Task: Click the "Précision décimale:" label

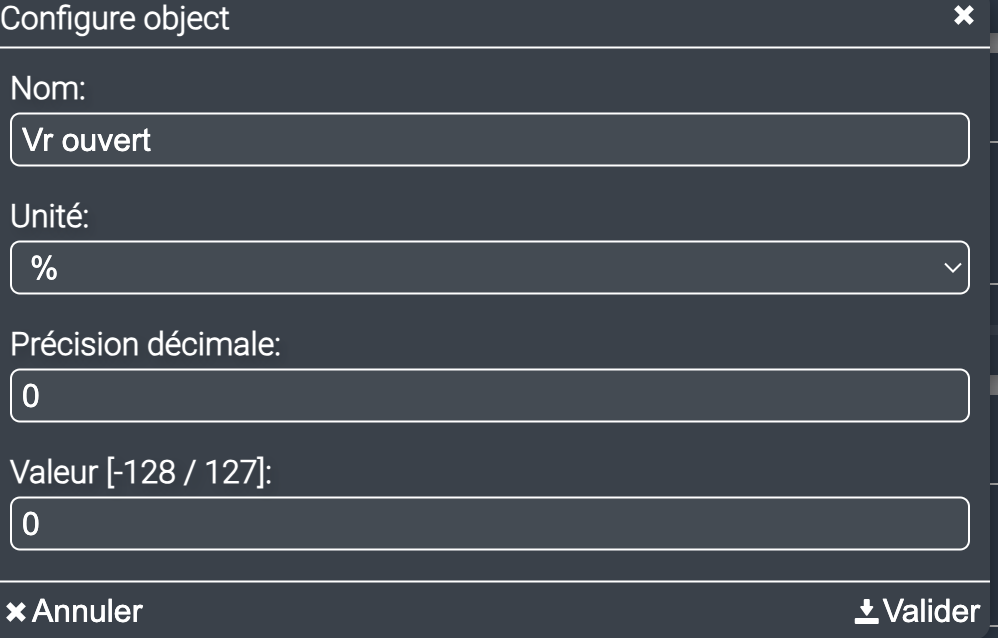Action: [147, 345]
